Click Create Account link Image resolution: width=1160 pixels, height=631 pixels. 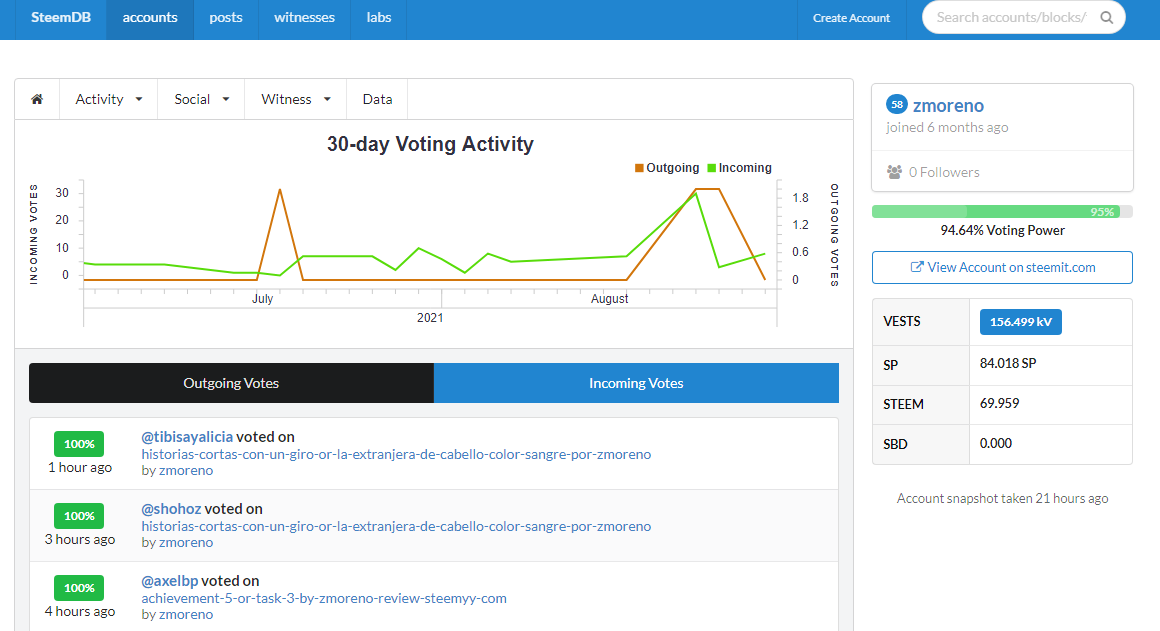tap(852, 18)
